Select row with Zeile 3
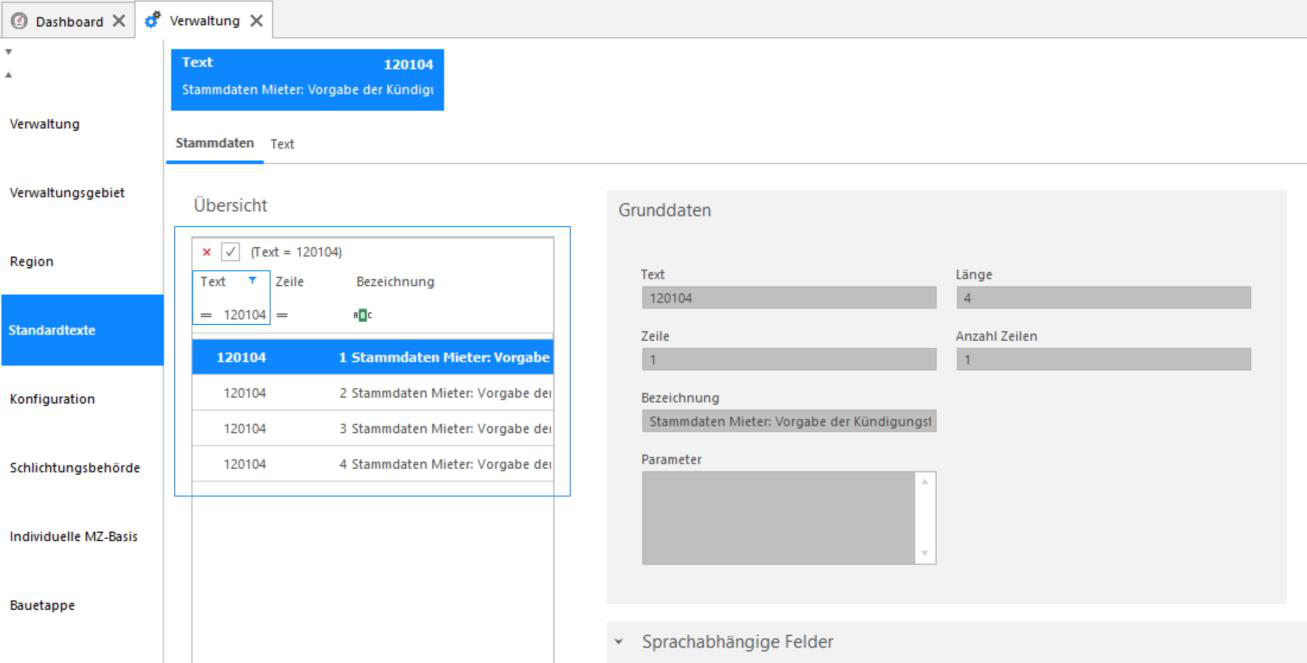 (372, 428)
